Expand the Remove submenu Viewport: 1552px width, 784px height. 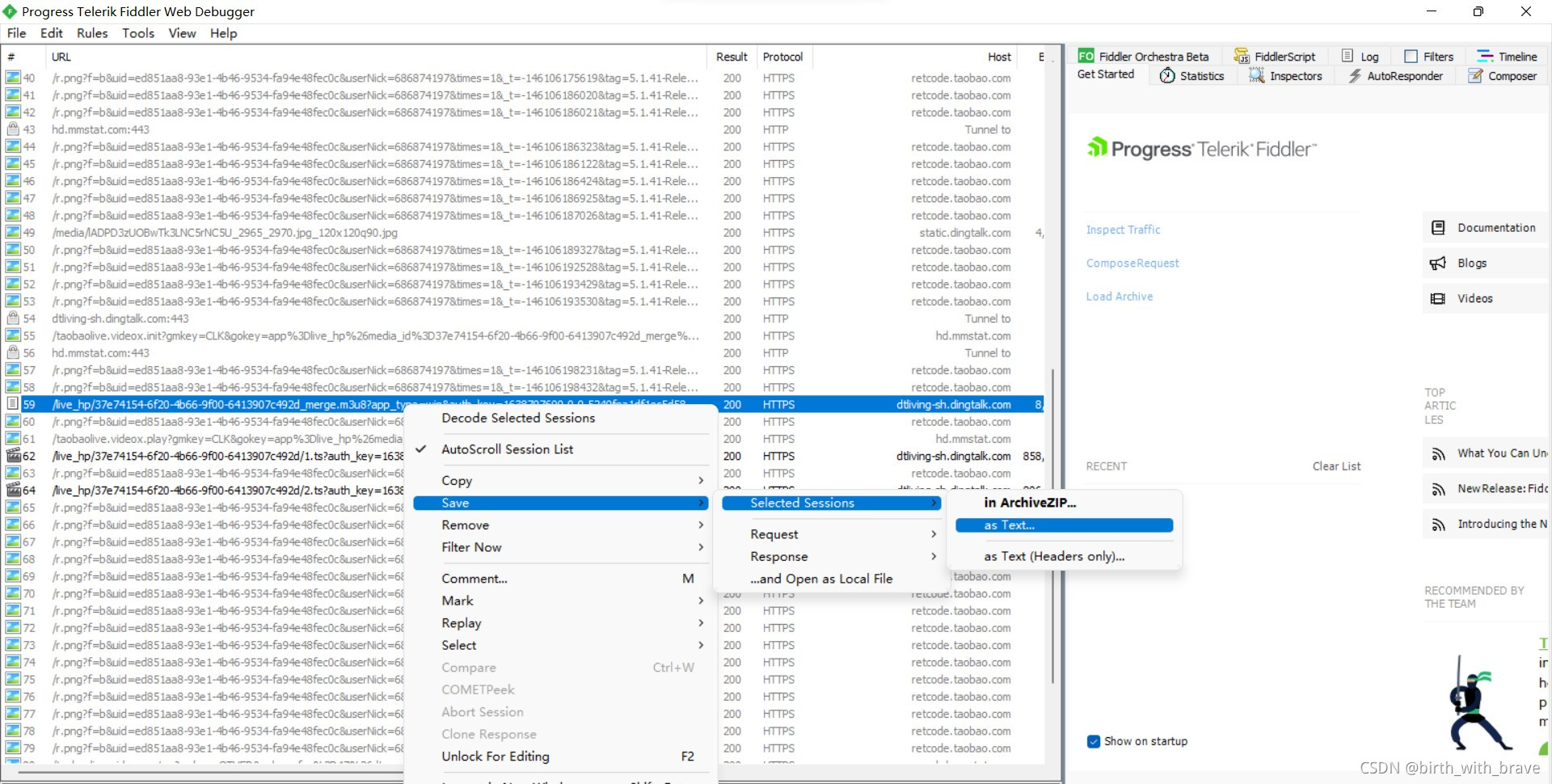[561, 525]
